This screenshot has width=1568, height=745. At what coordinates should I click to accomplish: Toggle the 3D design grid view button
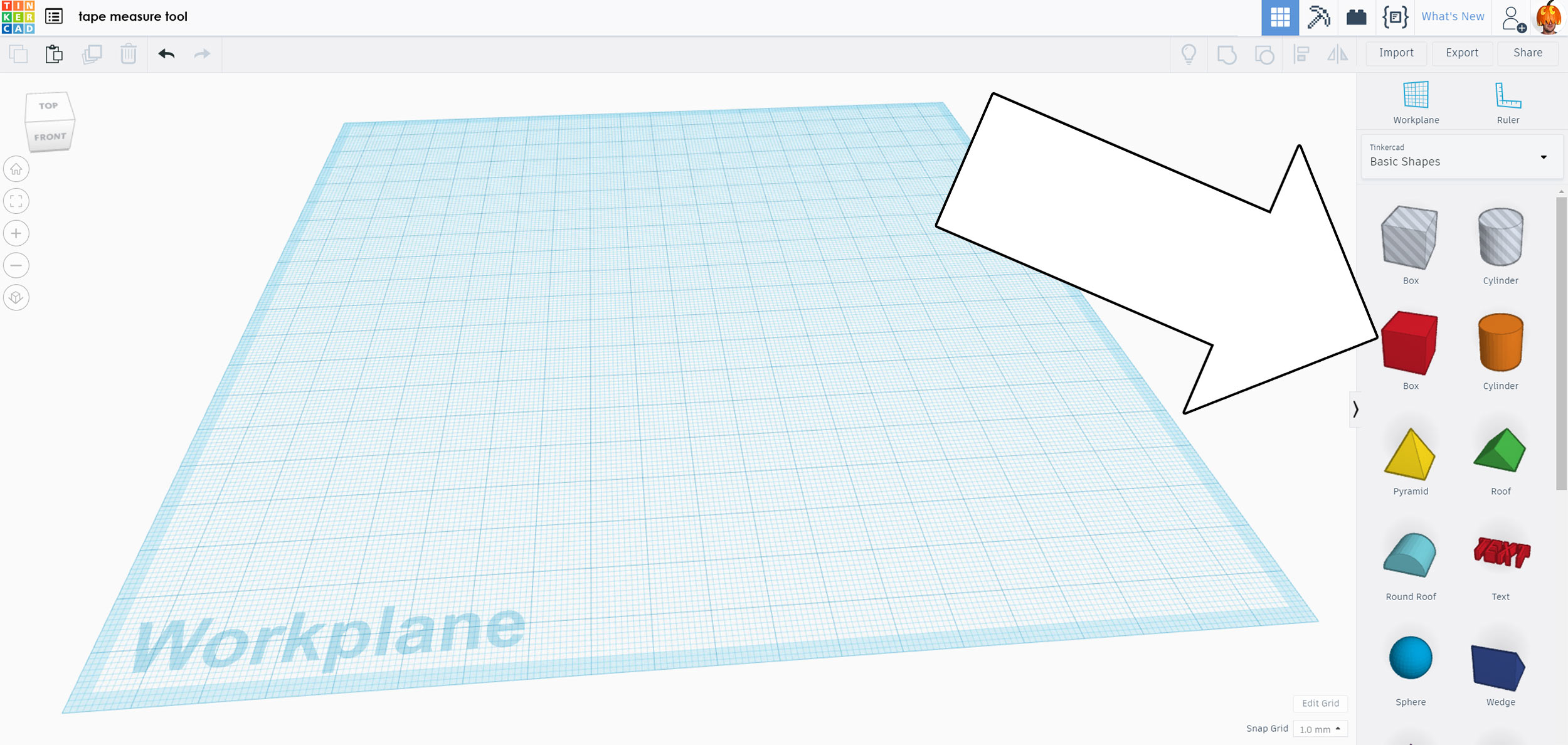[1279, 17]
